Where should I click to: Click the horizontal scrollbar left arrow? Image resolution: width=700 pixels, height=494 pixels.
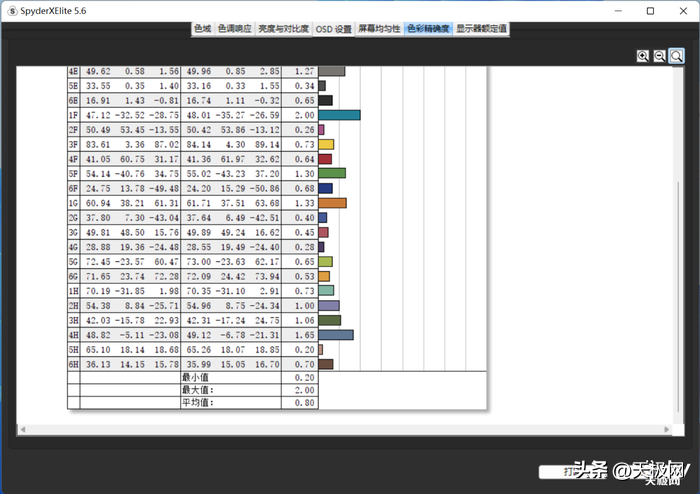(22, 429)
